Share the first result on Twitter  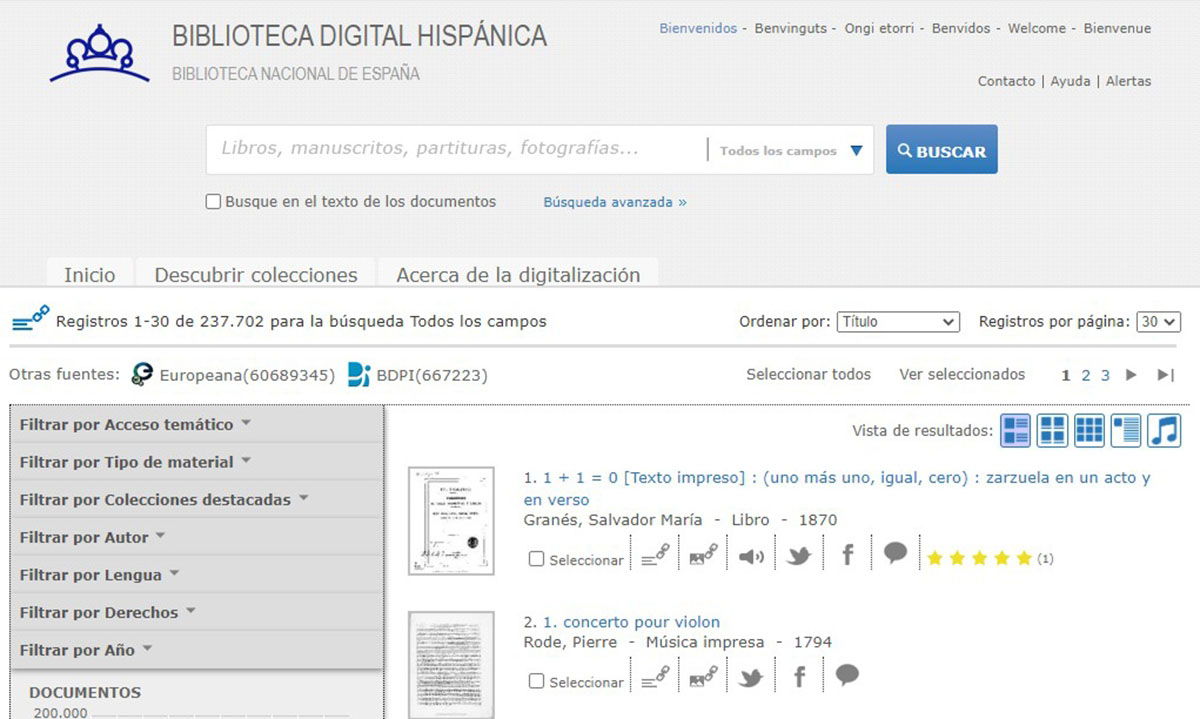point(798,558)
